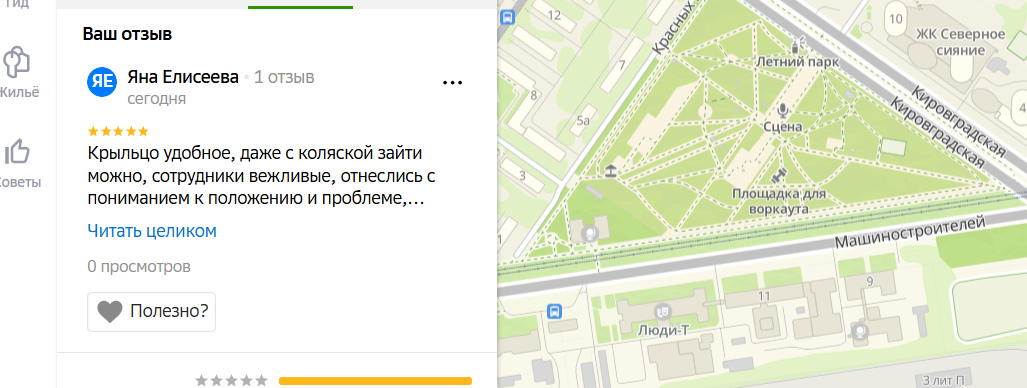Open the Советы thumbs-up sidebar icon
Screen dimensions: 1027x388
pyautogui.click(x=17, y=152)
